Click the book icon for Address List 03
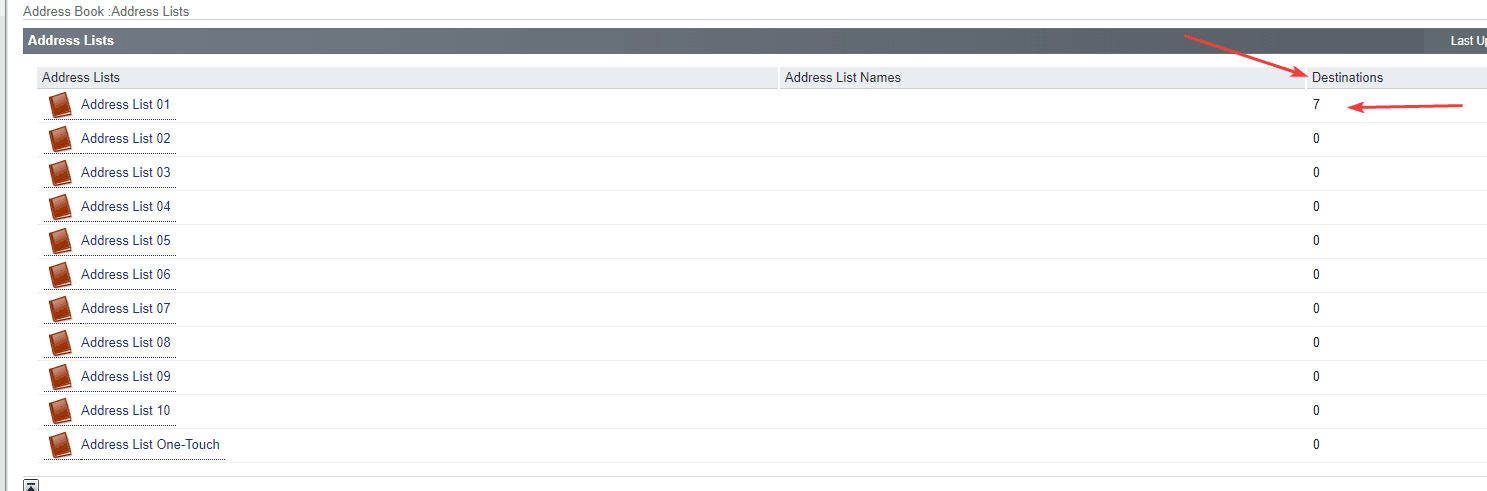This screenshot has width=1487, height=491. (x=60, y=173)
